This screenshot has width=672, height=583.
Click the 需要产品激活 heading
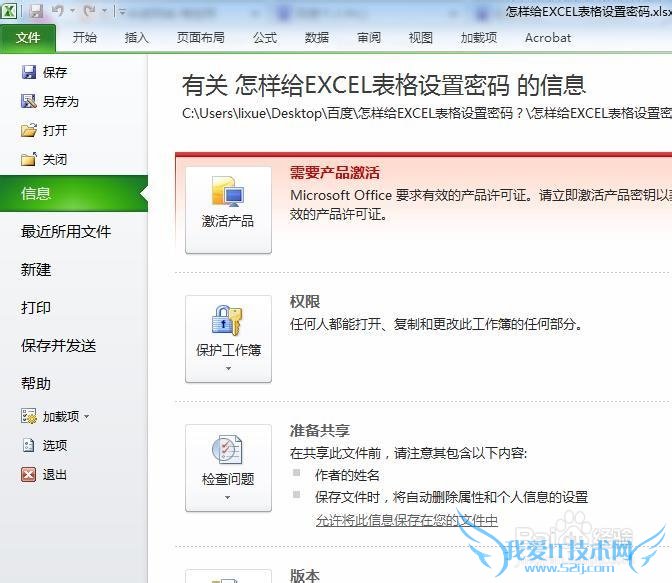tap(335, 173)
